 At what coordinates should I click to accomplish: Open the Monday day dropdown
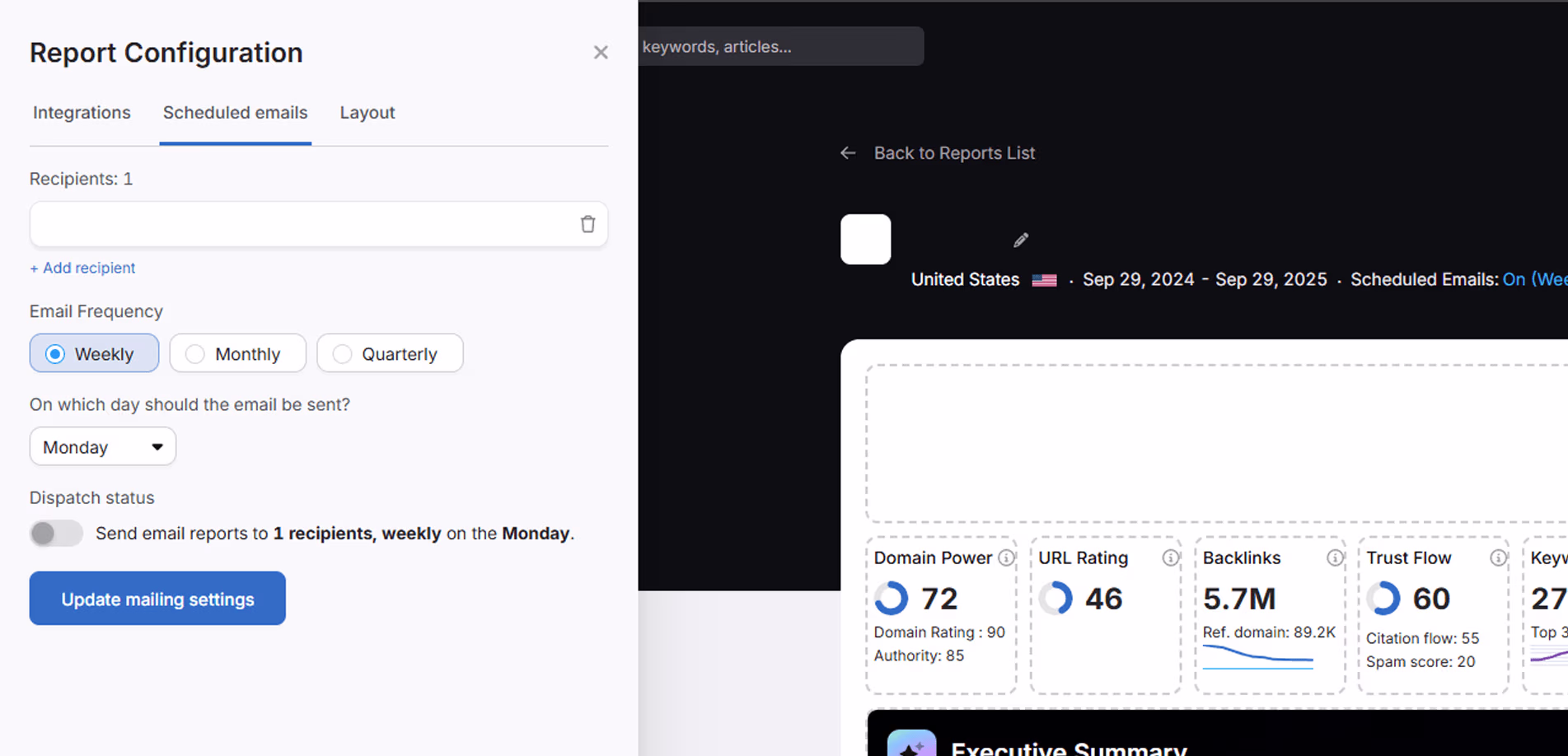[103, 446]
